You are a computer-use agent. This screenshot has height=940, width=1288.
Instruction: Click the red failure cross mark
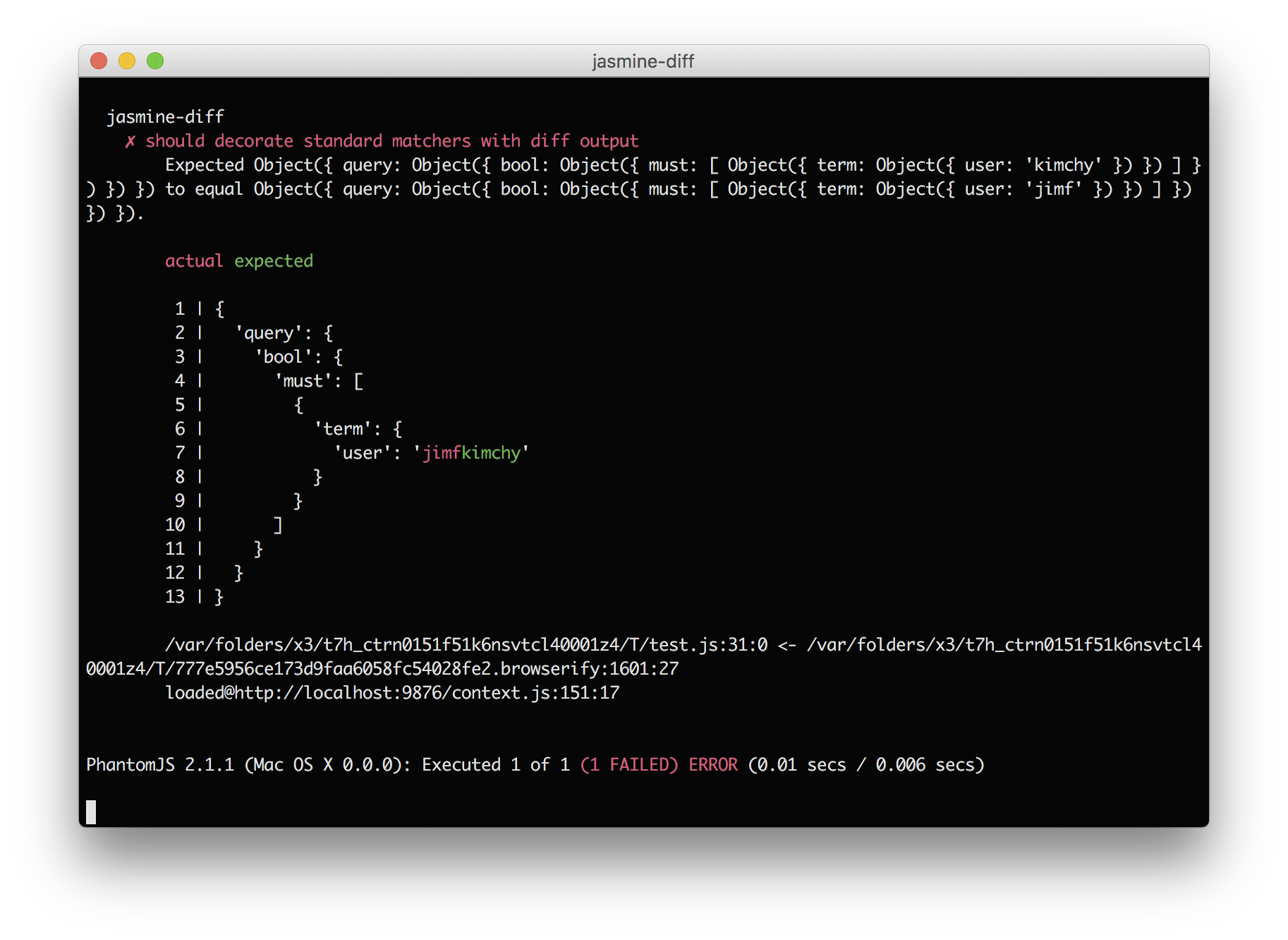click(x=130, y=141)
